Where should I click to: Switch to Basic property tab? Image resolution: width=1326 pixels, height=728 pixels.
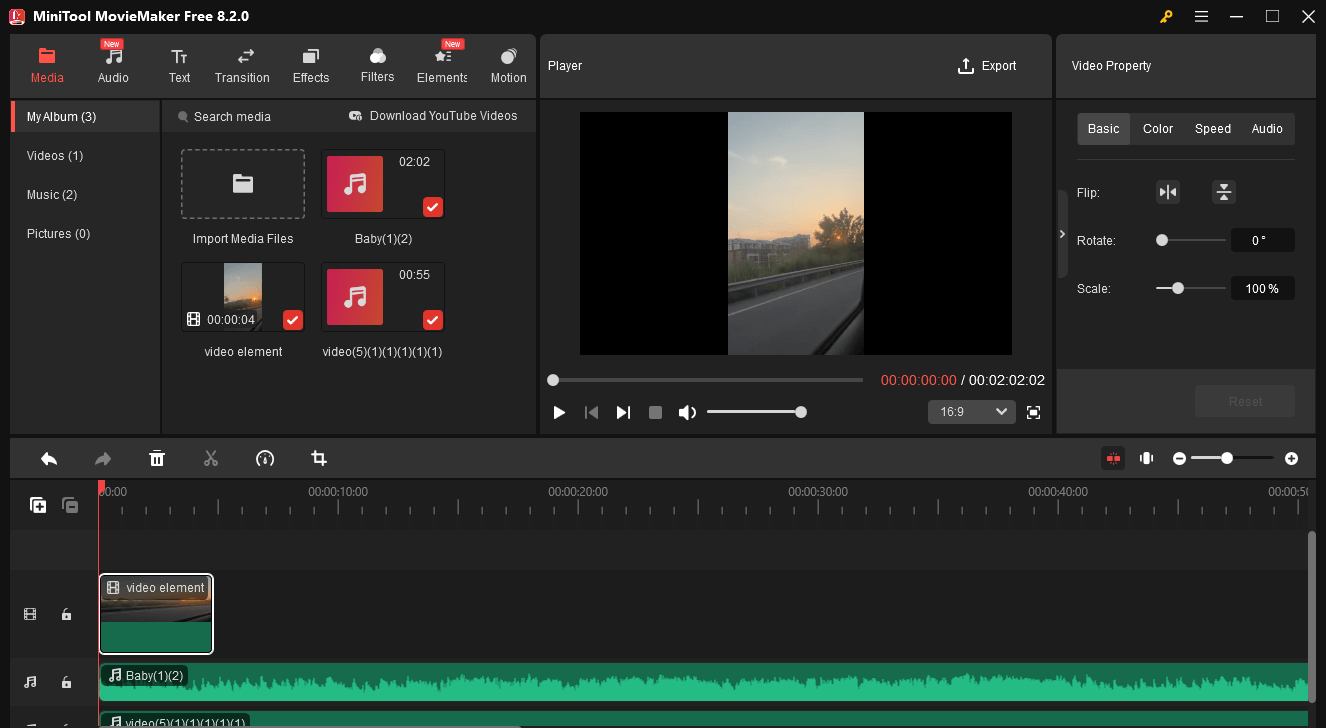point(1104,129)
